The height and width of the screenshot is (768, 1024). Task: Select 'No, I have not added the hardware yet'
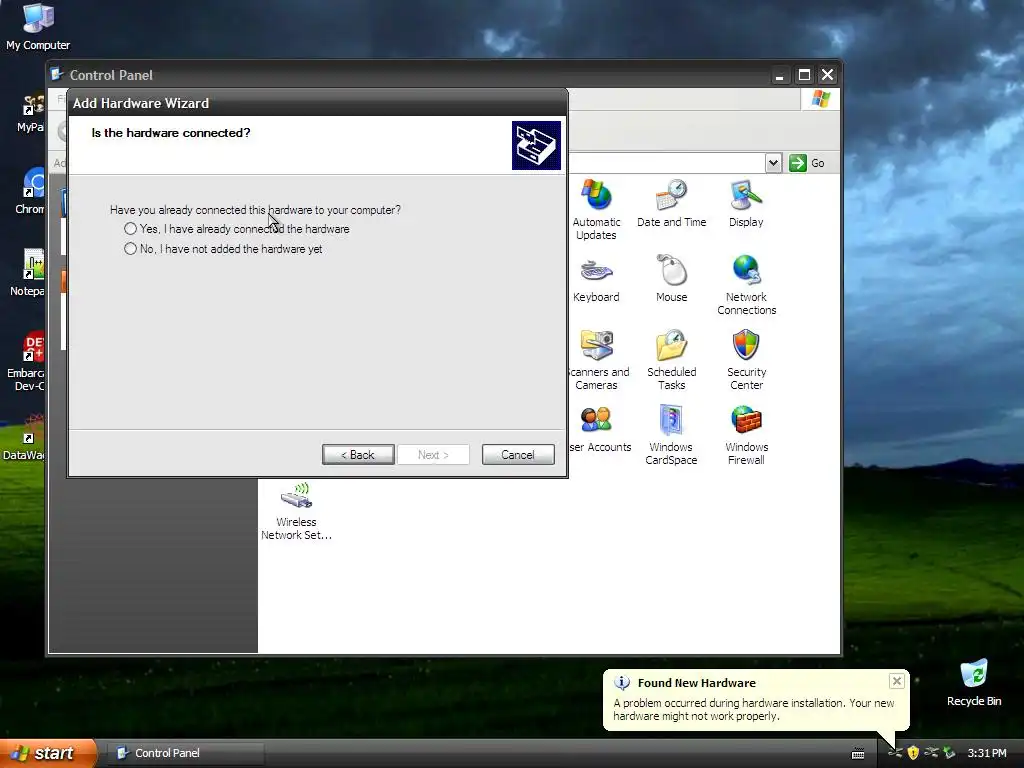[x=223, y=249]
